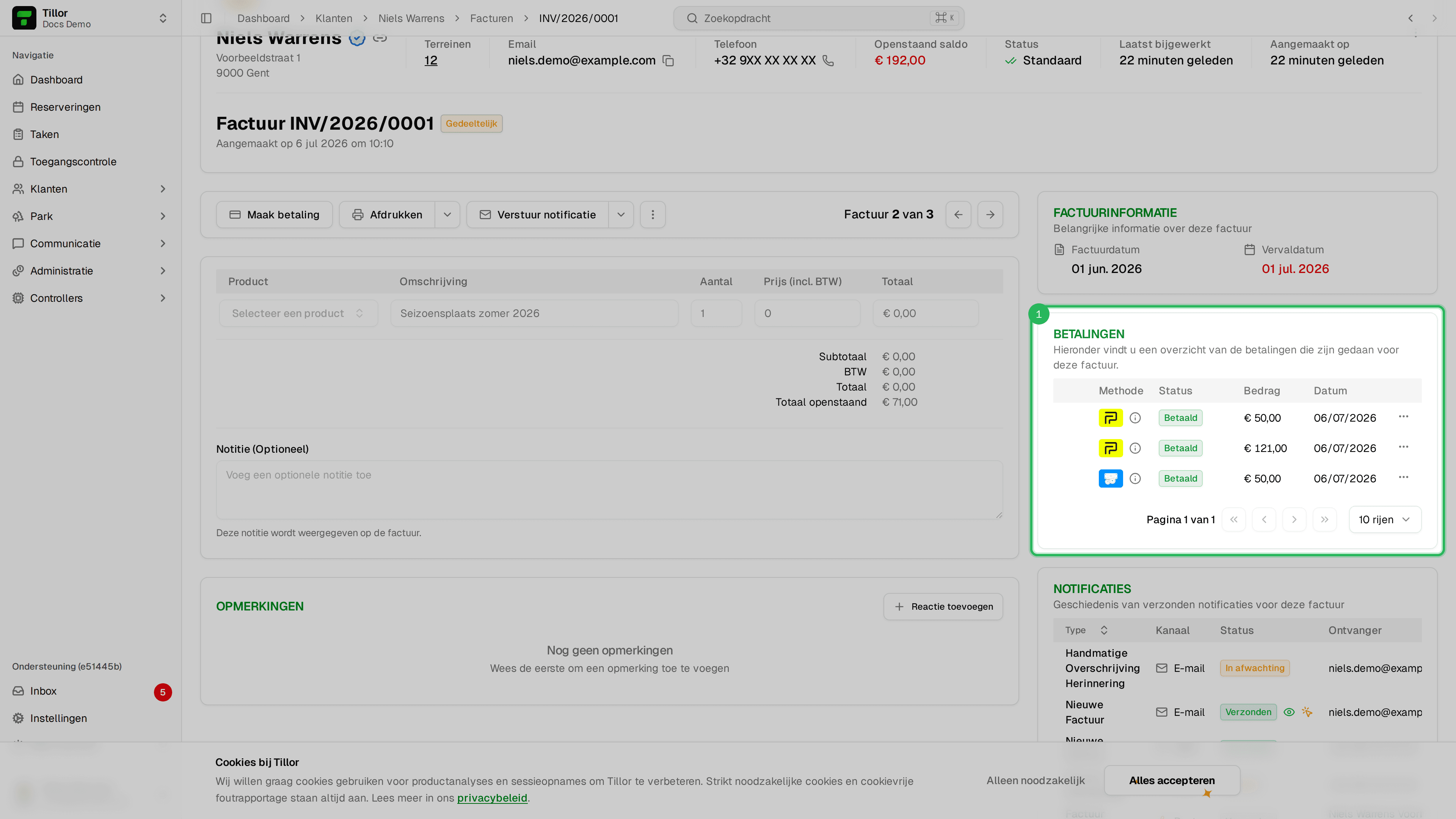Go to next payments page
Viewport: 1456px width, 819px height.
tap(1294, 519)
